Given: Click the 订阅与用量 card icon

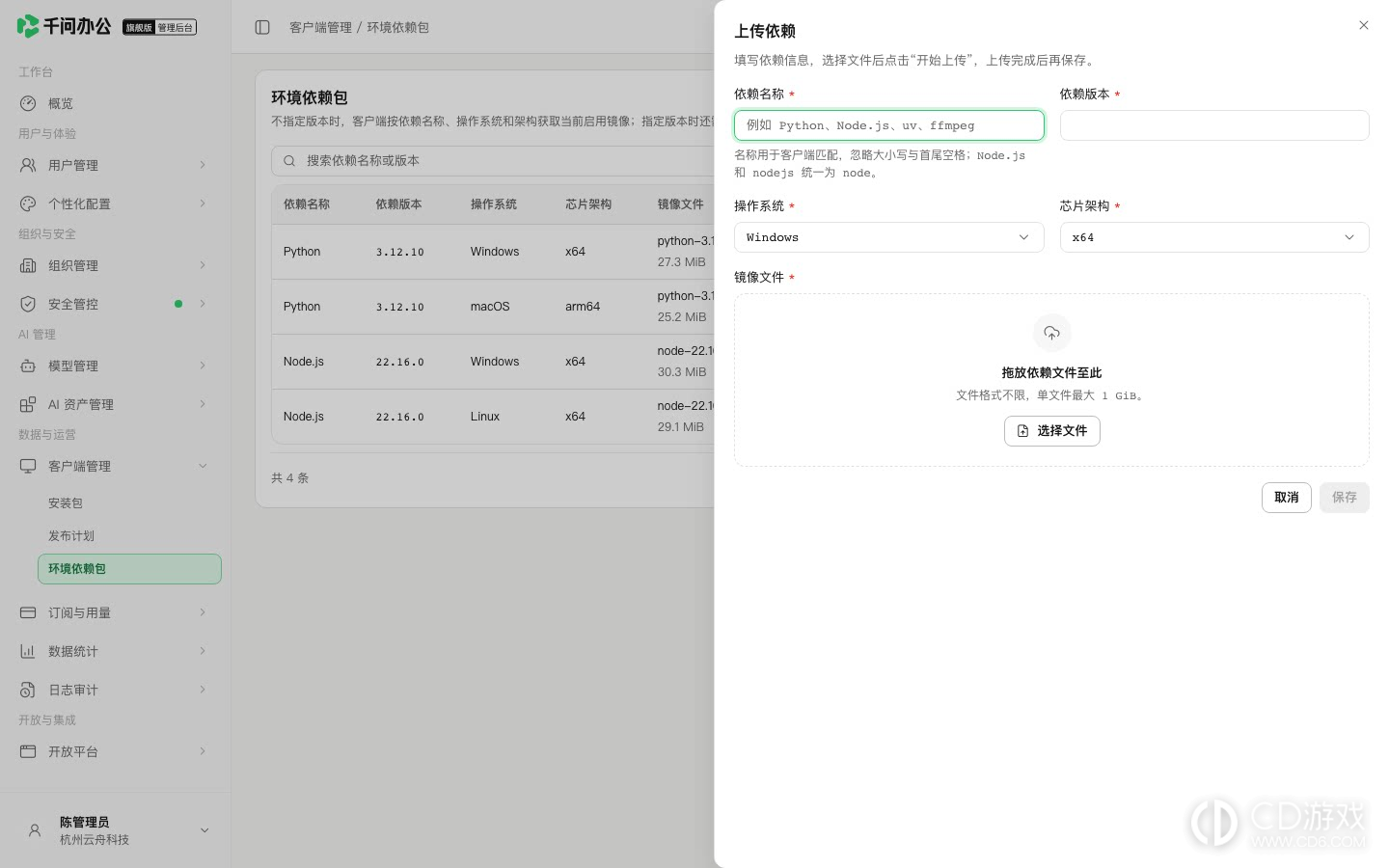Looking at the screenshot, I should click(28, 612).
